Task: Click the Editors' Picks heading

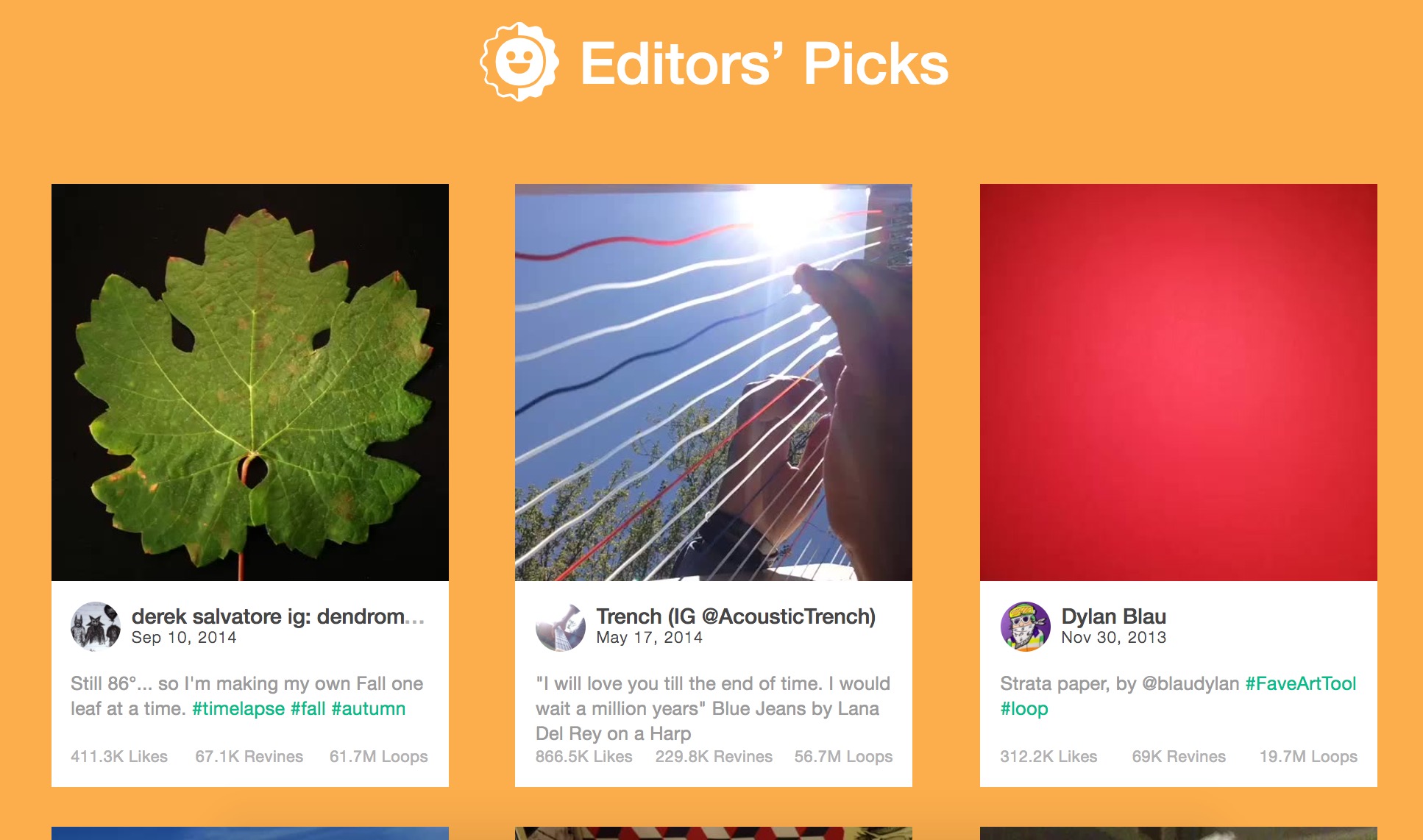Action: [764, 64]
